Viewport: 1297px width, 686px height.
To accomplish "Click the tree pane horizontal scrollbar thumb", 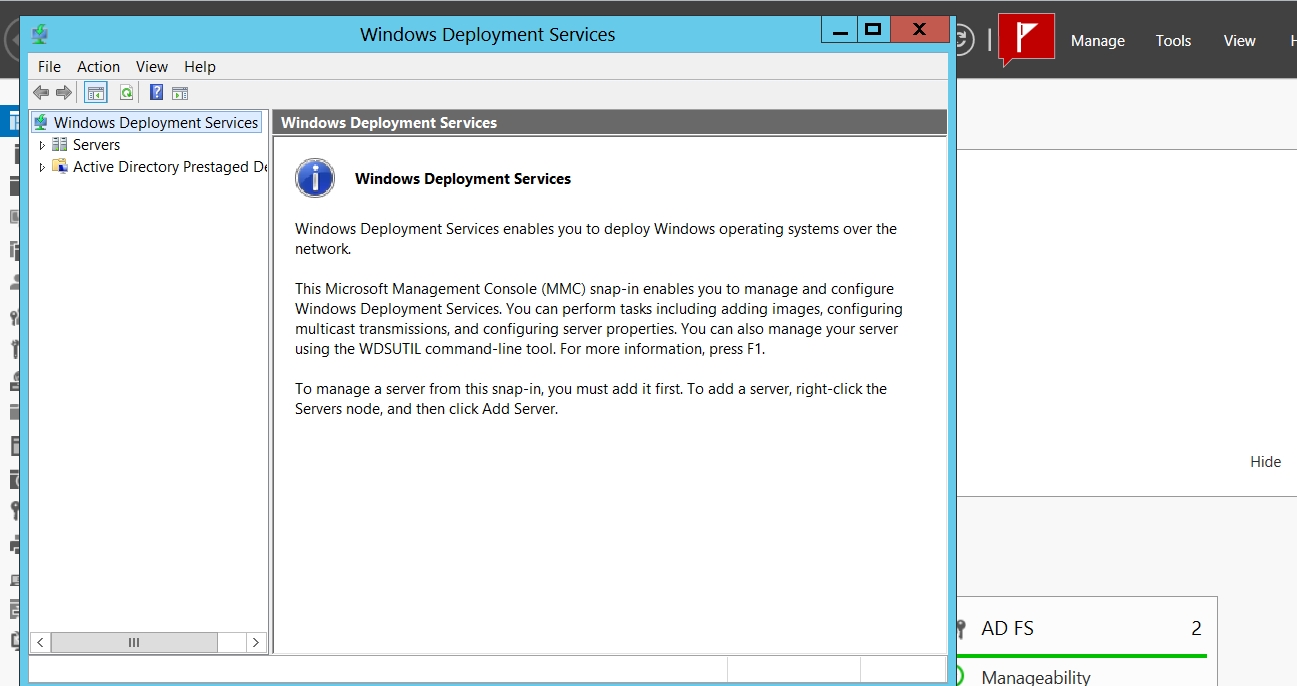I will point(134,642).
